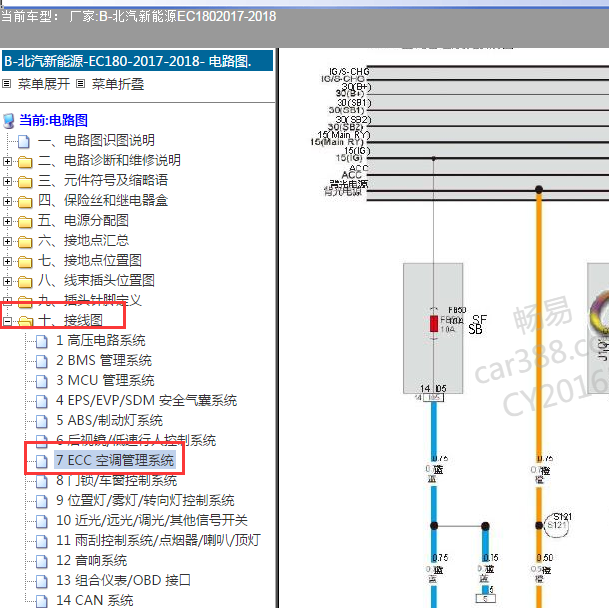Open 4 EPS/EVP/SDM 安全气囊系统 diagram
Viewport: 609px width, 608px height.
click(146, 400)
